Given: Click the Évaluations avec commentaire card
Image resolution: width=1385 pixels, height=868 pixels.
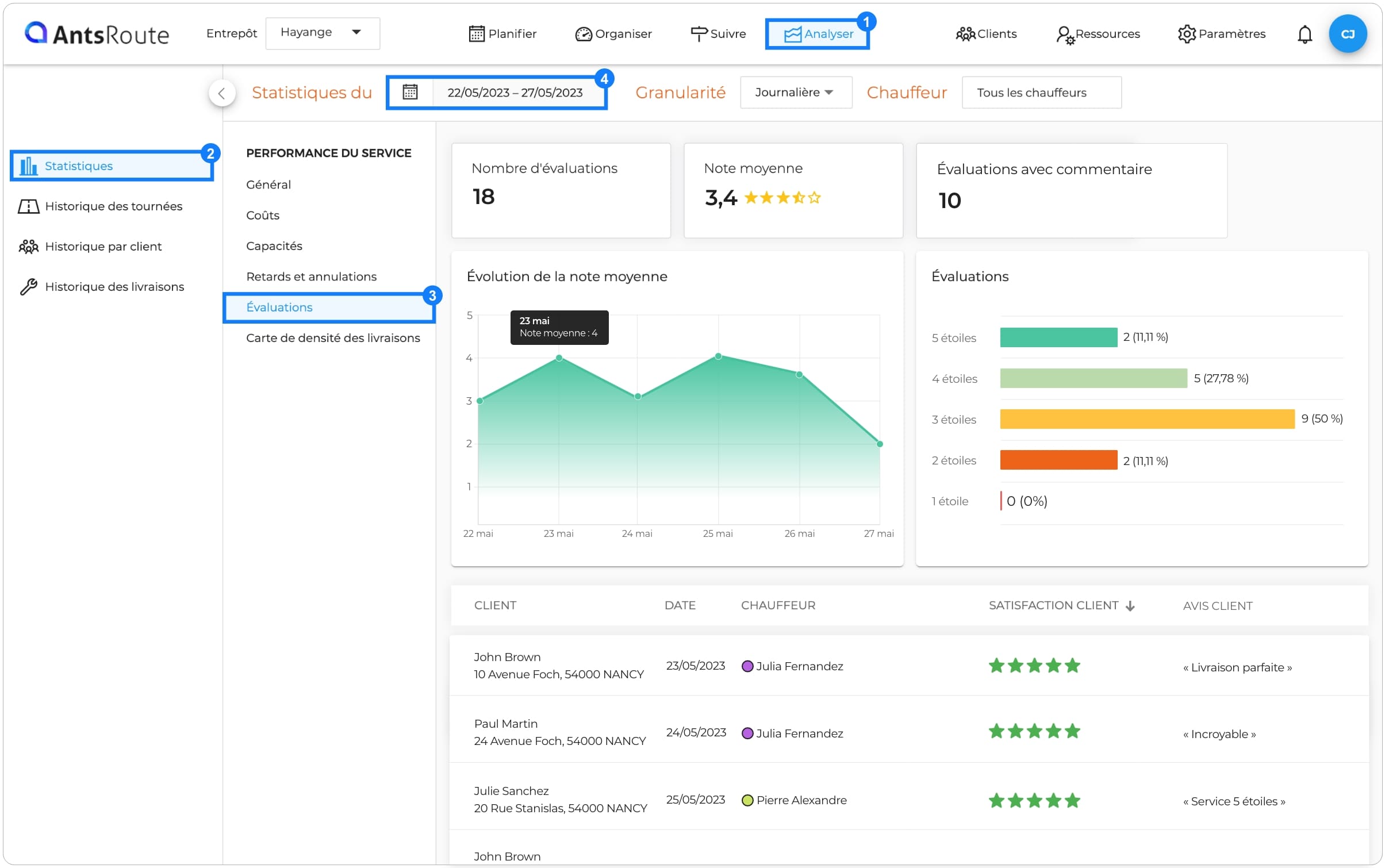Looking at the screenshot, I should pos(1071,190).
